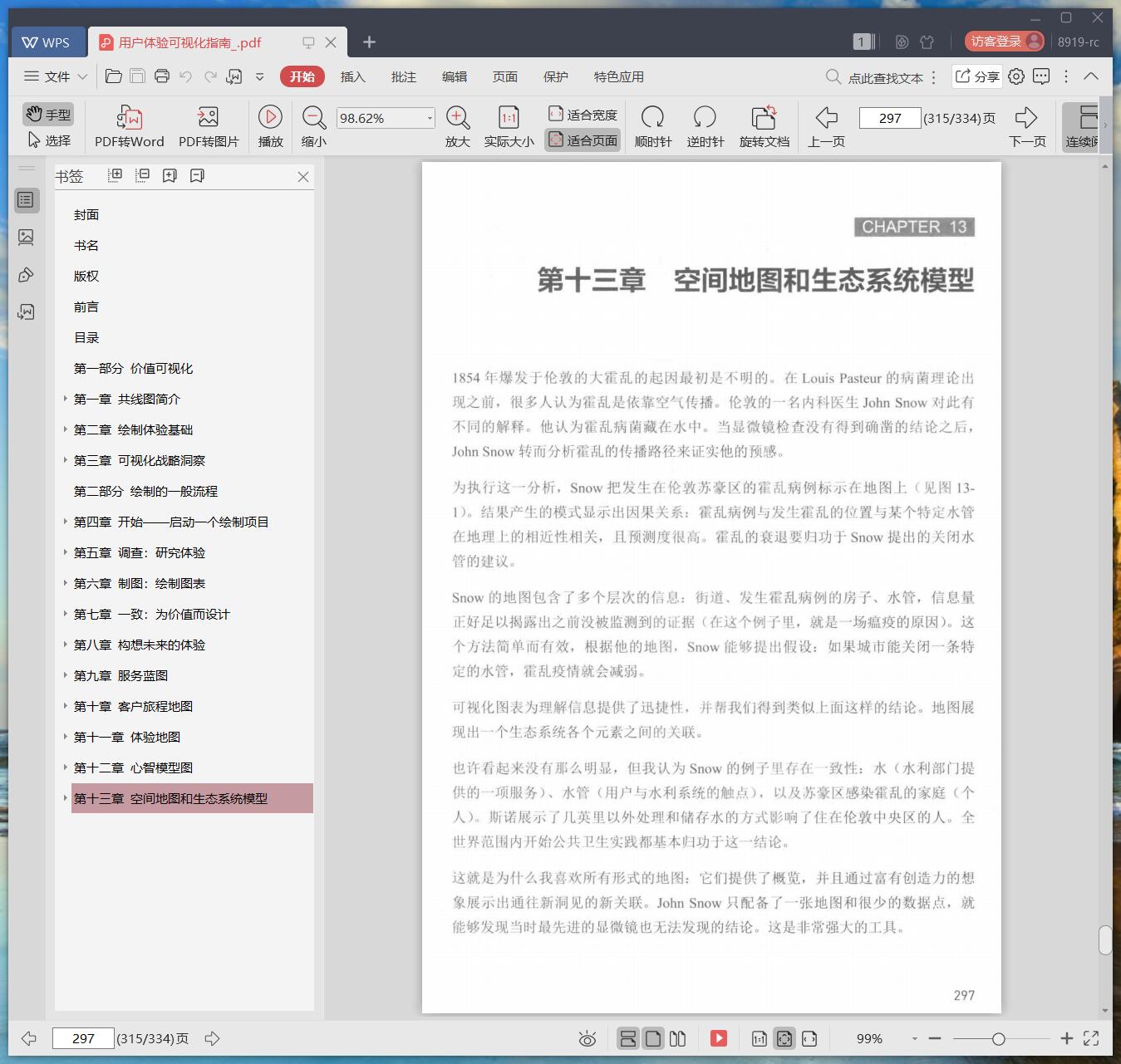Screen dimensions: 1121x1064
Task: Open file with the folder icon
Action: pyautogui.click(x=114, y=76)
